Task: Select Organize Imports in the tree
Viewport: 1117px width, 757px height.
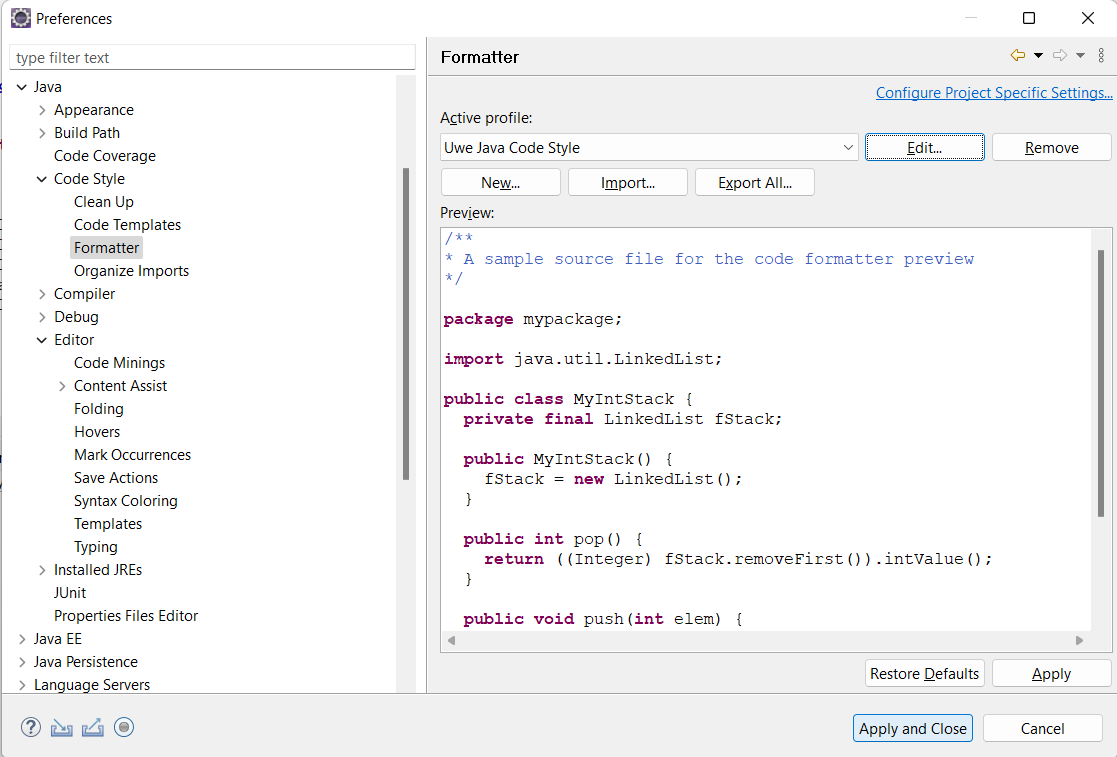Action: pyautogui.click(x=131, y=271)
